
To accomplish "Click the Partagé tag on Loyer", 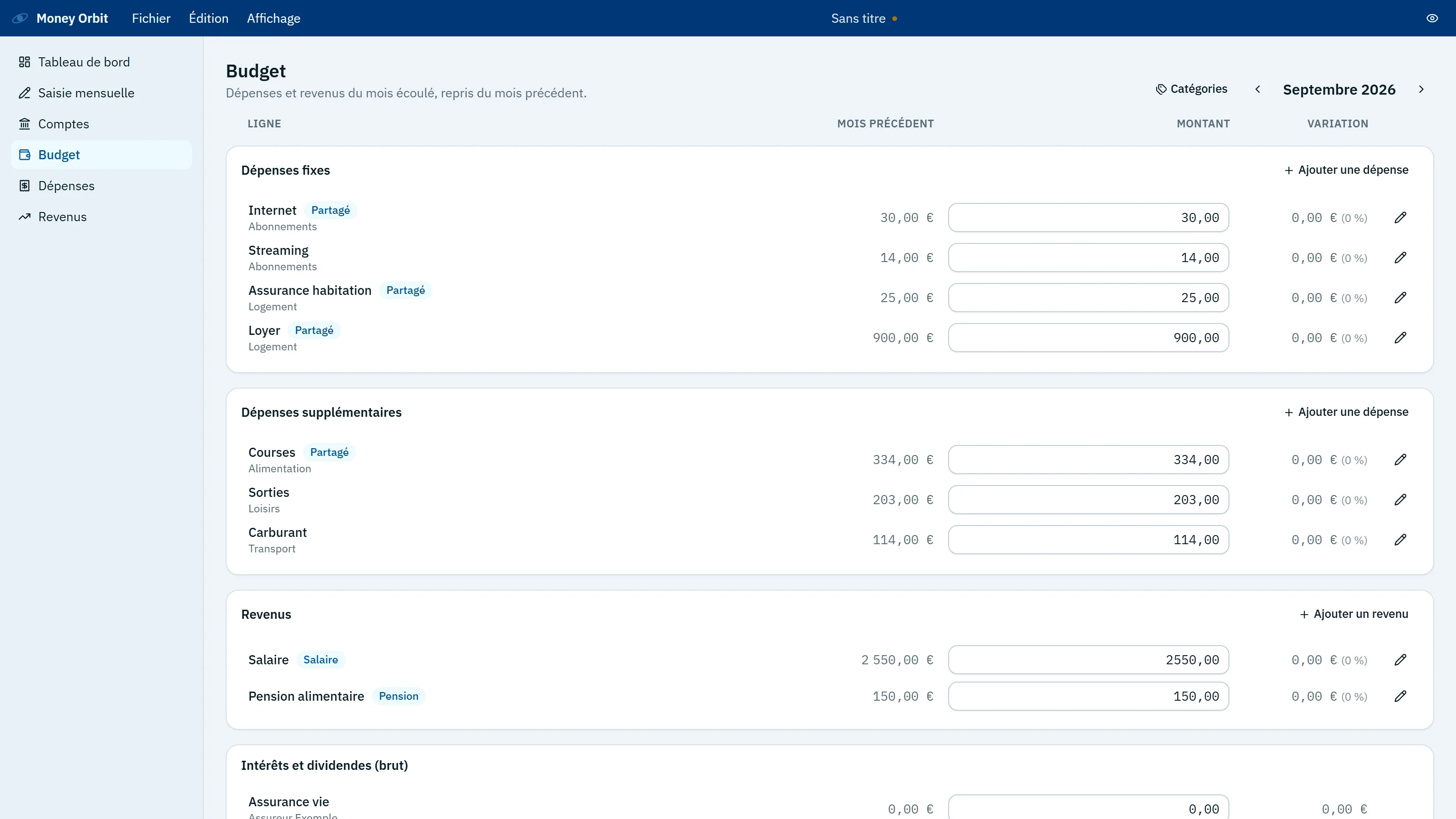I will click(314, 331).
